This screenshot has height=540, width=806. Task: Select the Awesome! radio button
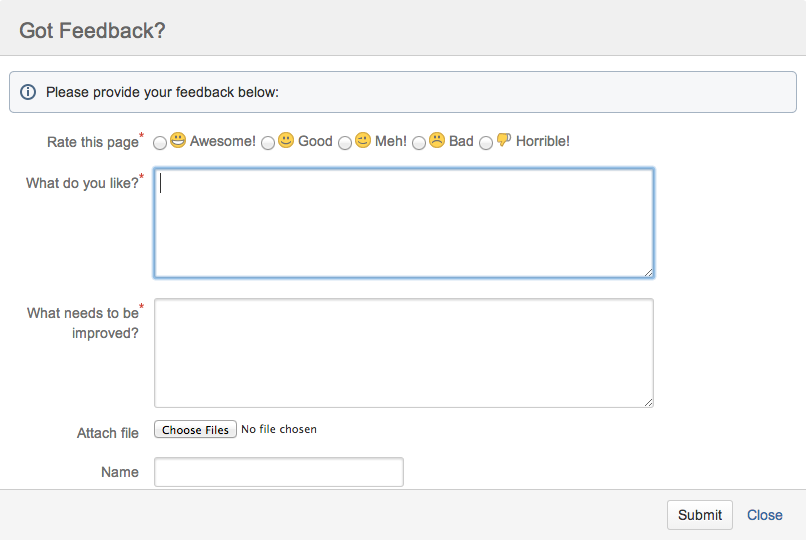click(x=160, y=143)
